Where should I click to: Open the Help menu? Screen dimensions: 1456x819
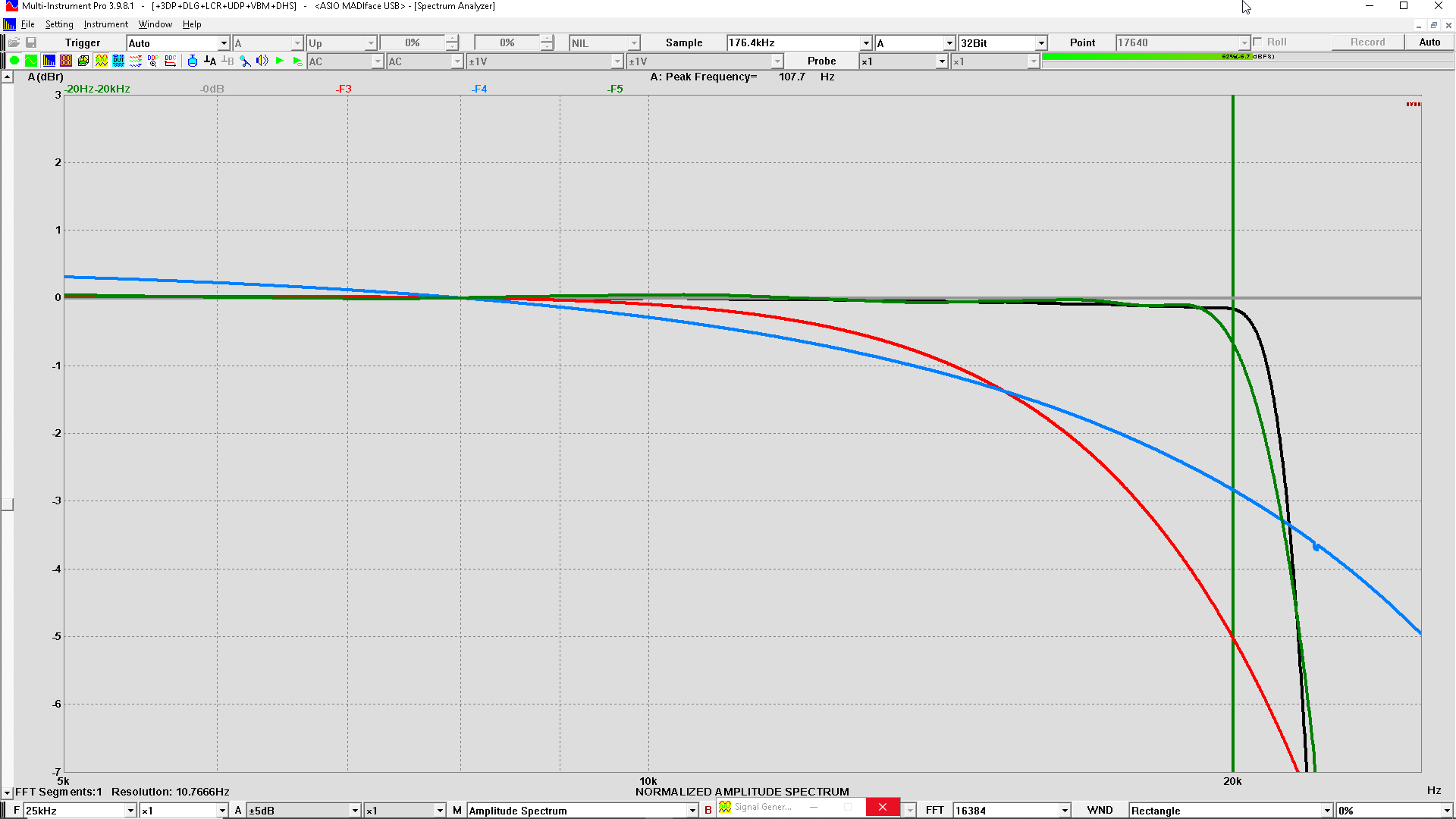point(192,24)
